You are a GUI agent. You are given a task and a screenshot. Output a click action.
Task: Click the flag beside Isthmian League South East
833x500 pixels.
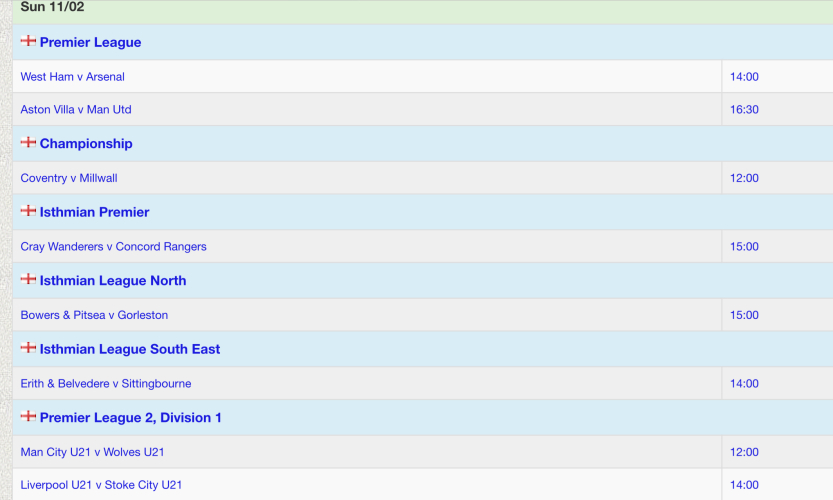(x=28, y=348)
